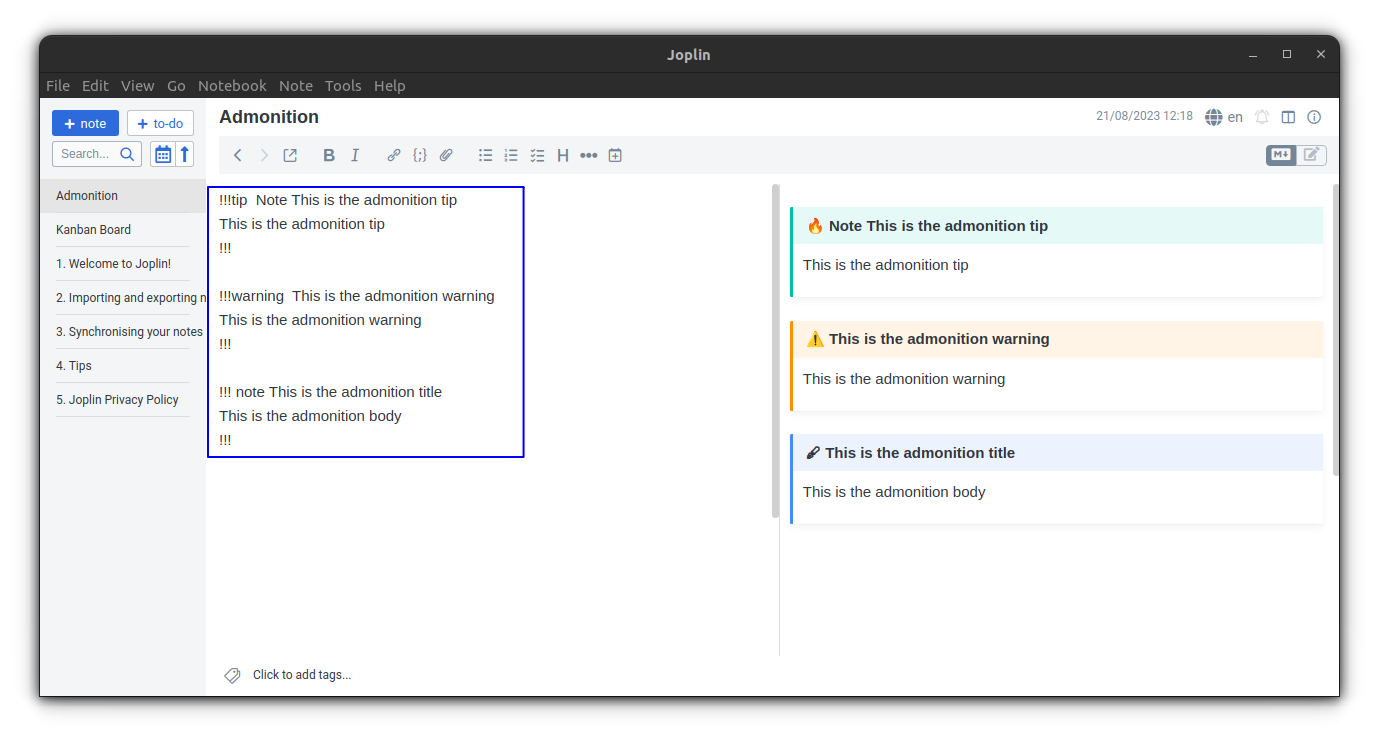
Task: Open the File menu
Action: (58, 86)
